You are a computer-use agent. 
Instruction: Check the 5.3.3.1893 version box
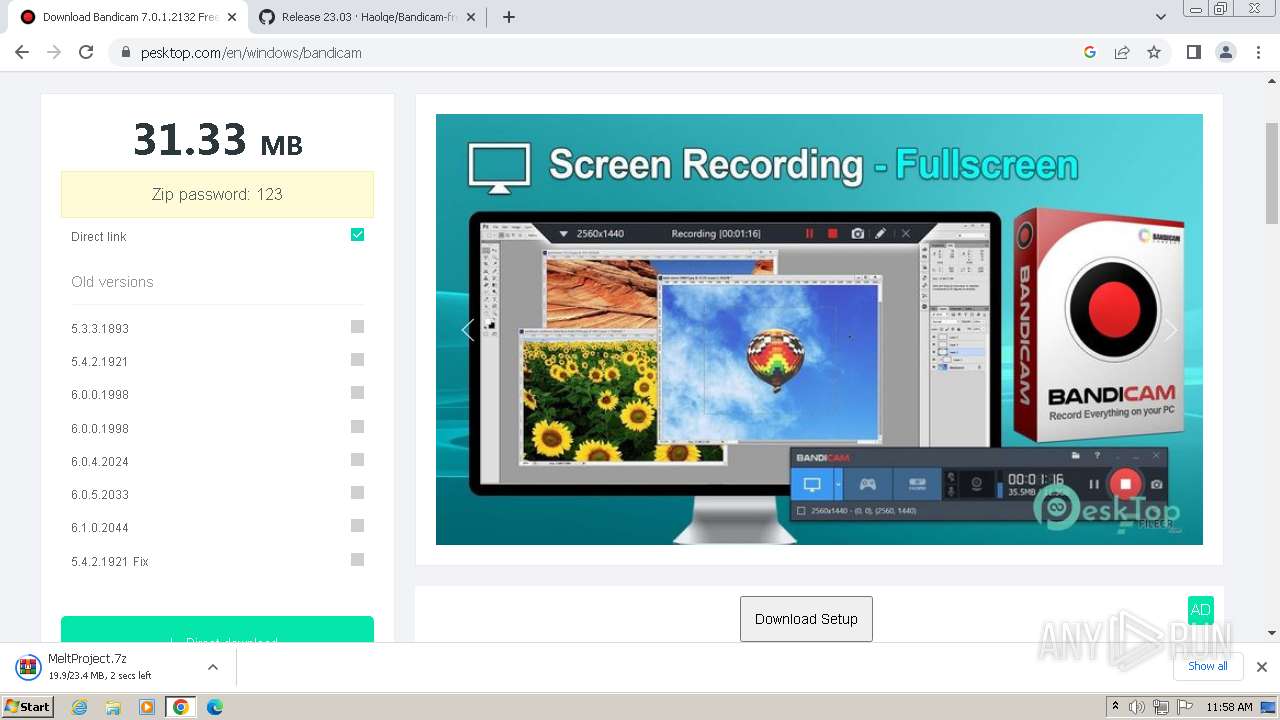click(x=357, y=327)
